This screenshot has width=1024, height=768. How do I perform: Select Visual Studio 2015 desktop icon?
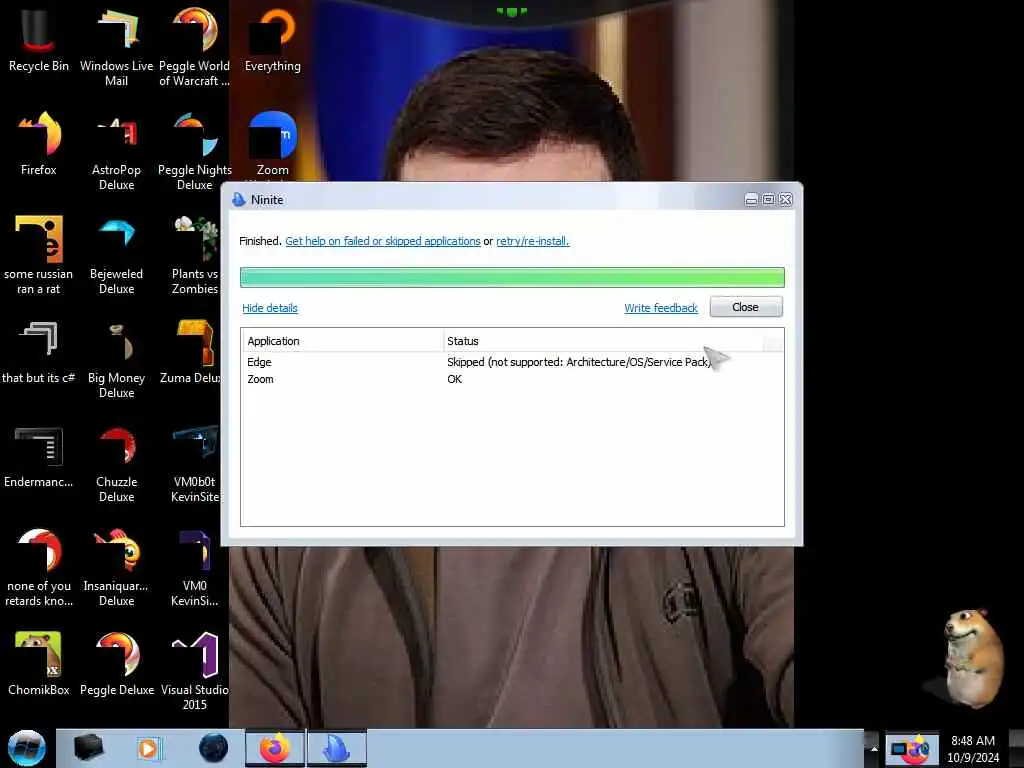(x=195, y=670)
